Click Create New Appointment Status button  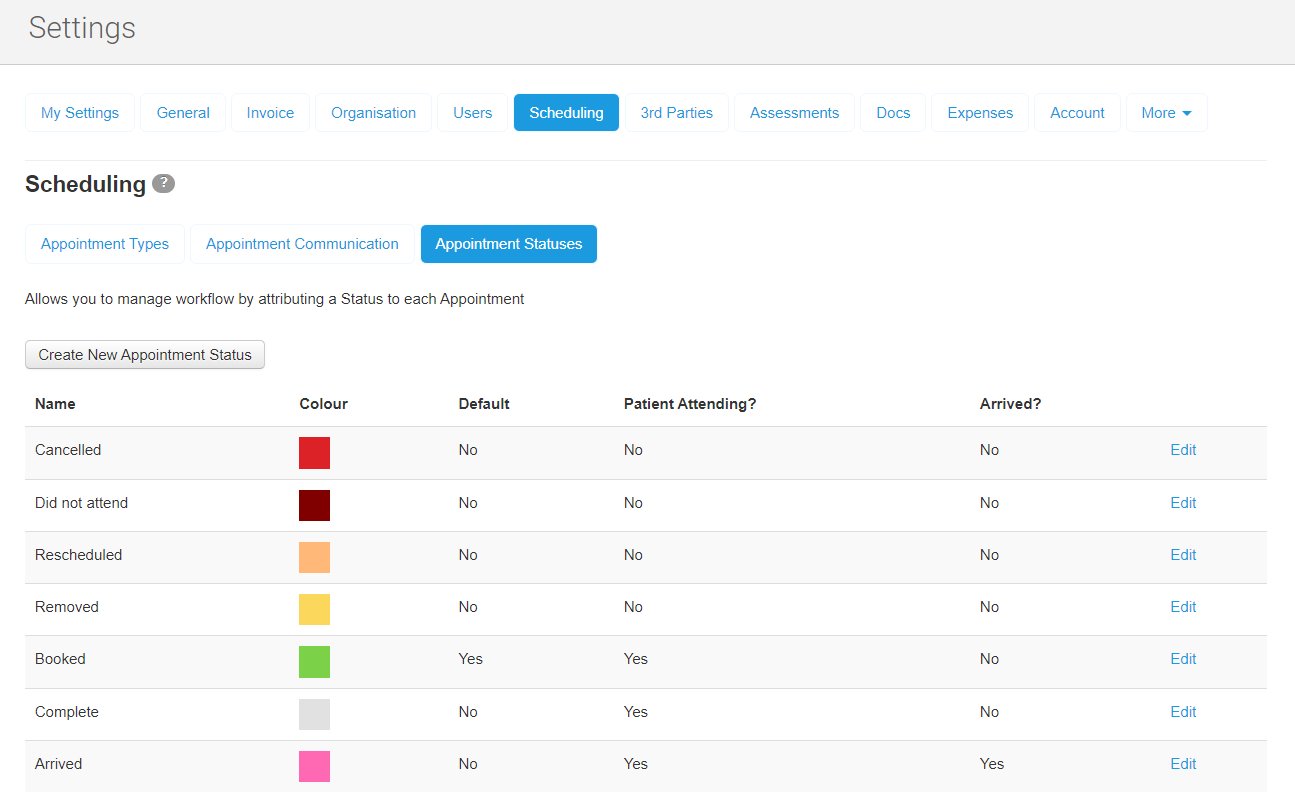coord(145,355)
